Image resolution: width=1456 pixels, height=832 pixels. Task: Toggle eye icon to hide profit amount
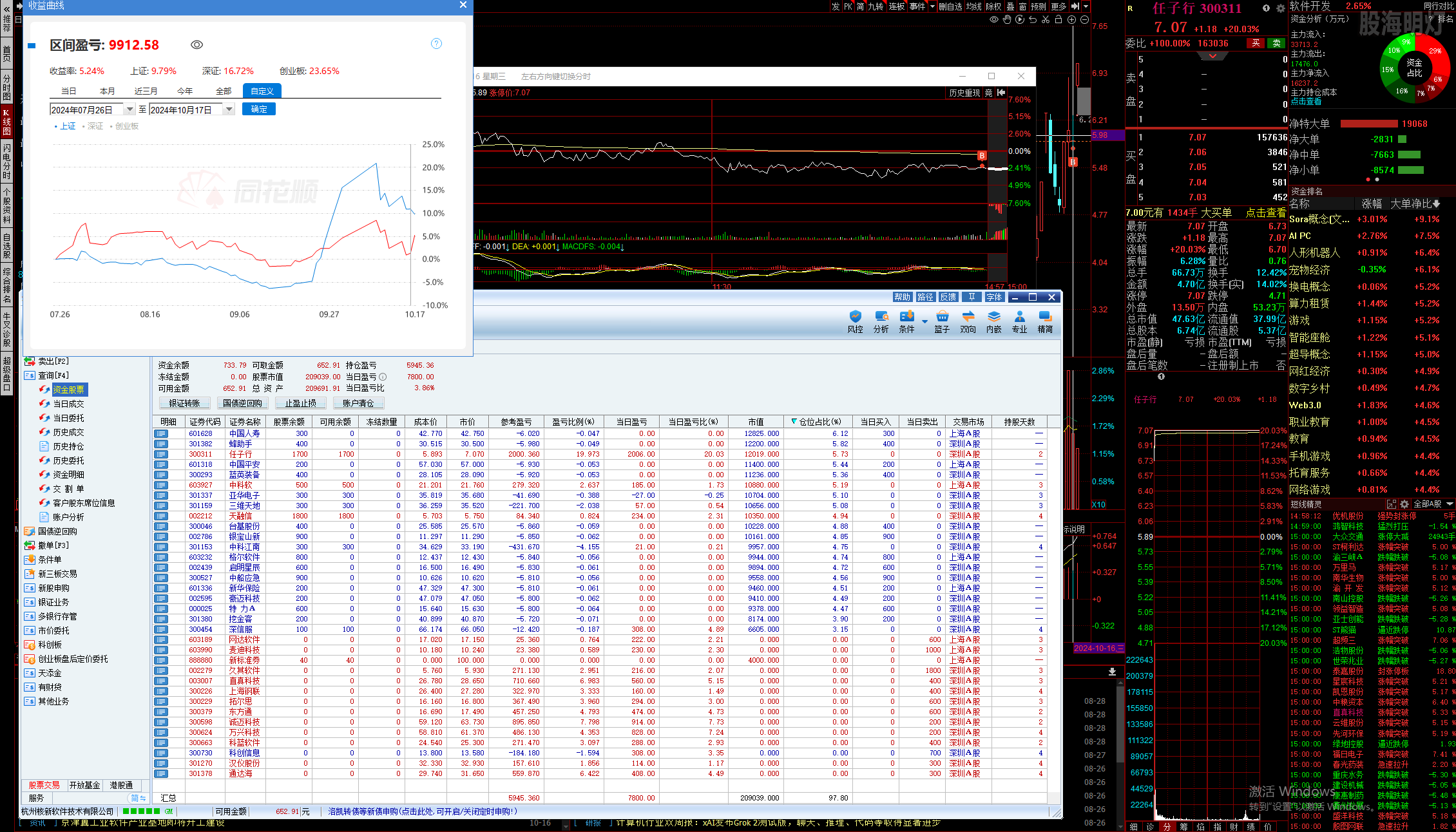pos(197,44)
